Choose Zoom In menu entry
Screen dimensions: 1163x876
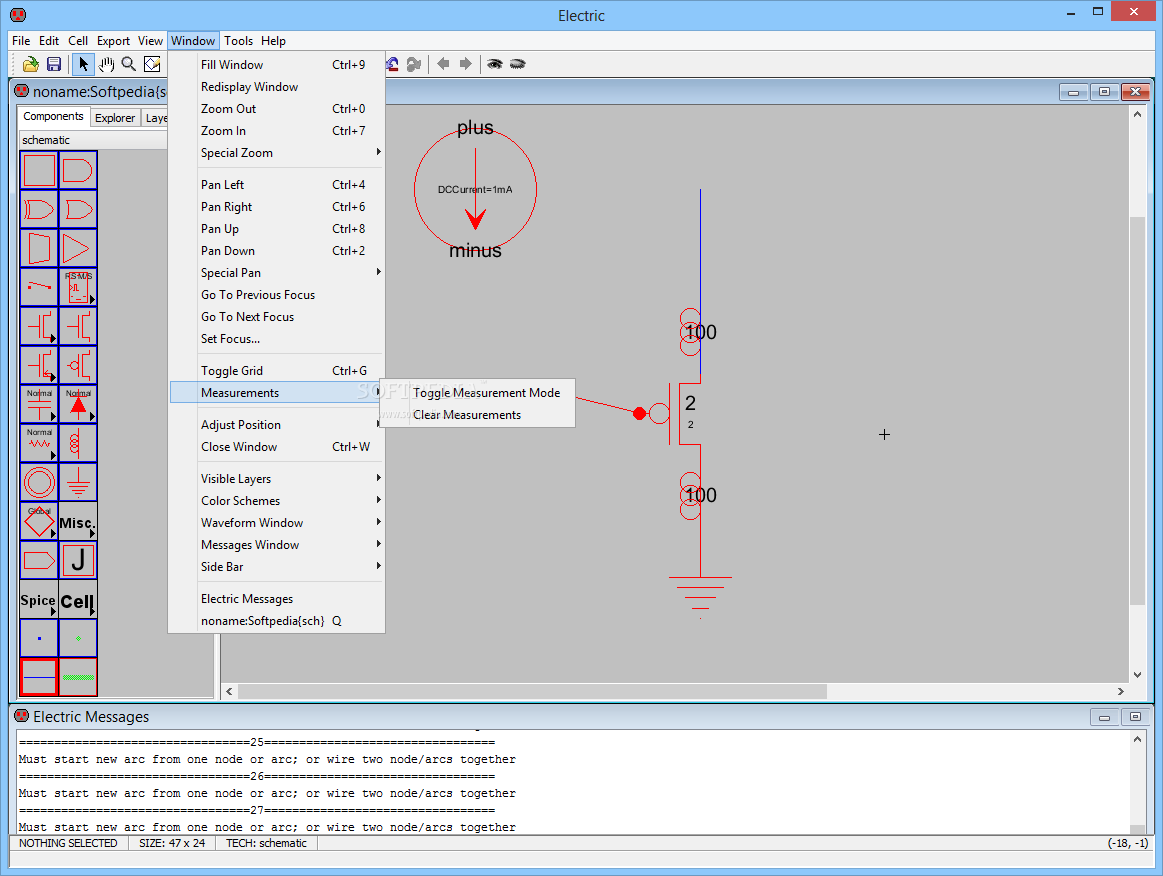tap(277, 131)
